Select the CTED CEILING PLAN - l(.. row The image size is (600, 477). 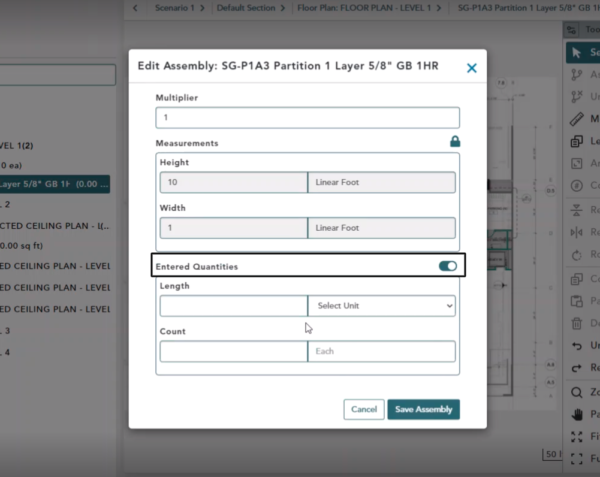(54, 226)
